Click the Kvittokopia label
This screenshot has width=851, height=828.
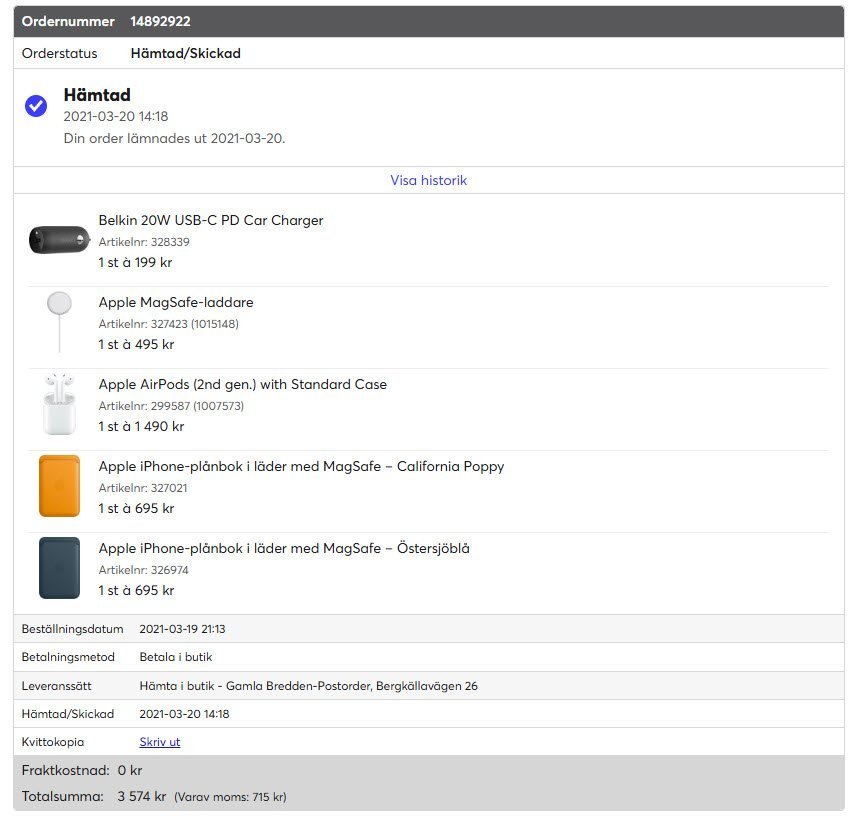pyautogui.click(x=53, y=742)
